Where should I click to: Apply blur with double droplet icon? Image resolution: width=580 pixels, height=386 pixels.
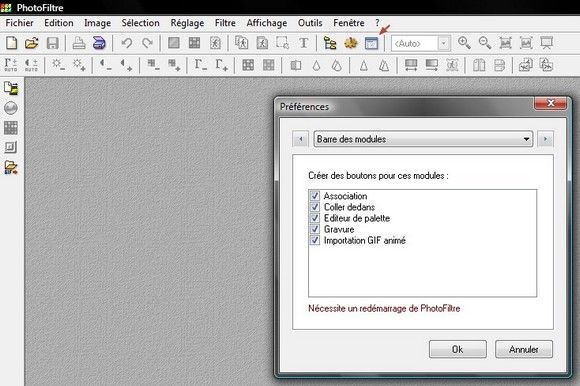[x=336, y=66]
